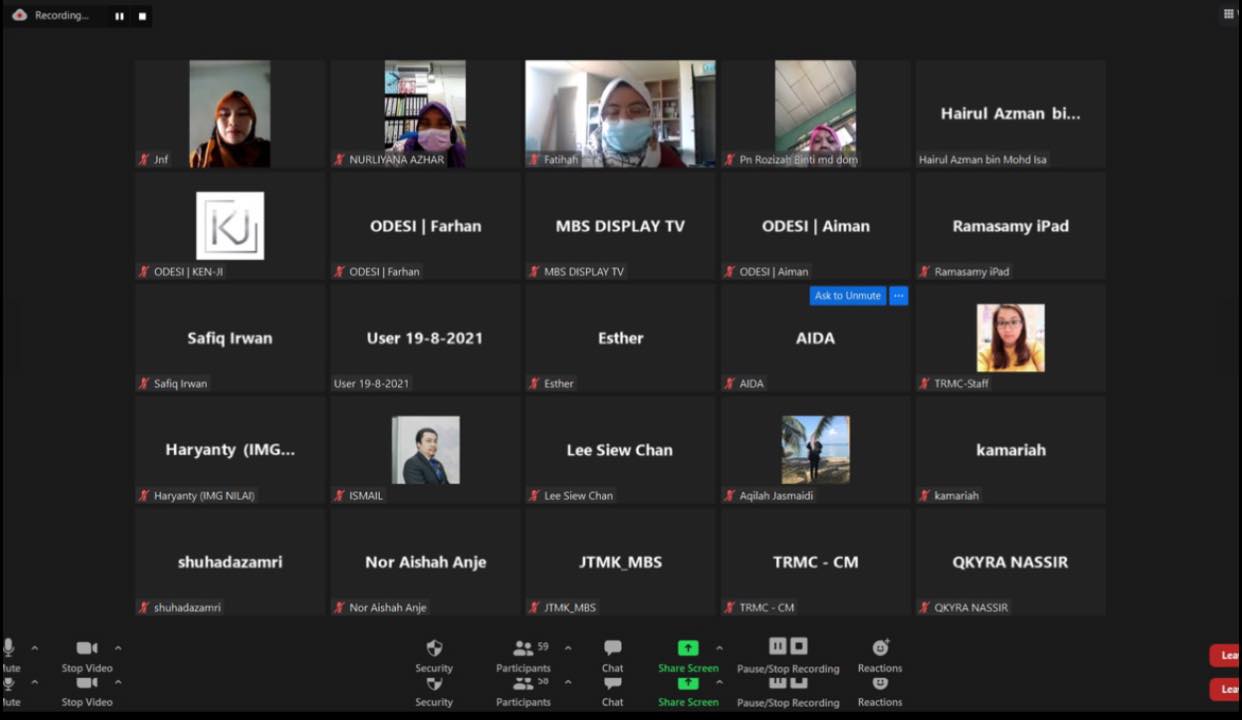Click the green Share Screen icon
This screenshot has width=1242, height=720.
coord(688,648)
